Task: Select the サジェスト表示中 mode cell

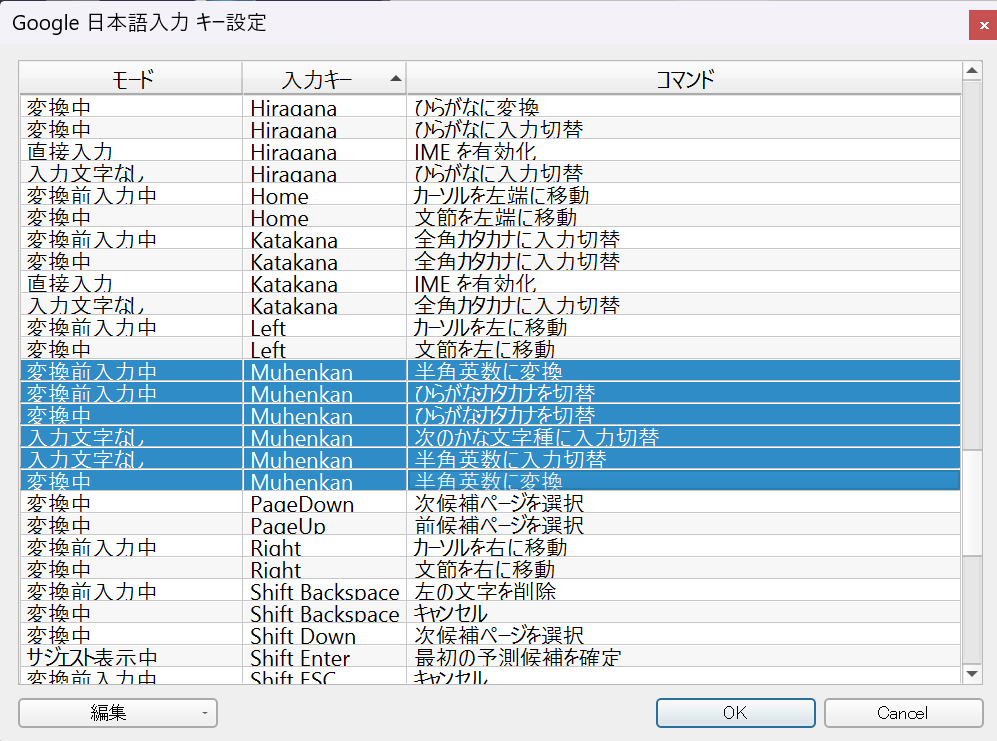Action: click(131, 656)
